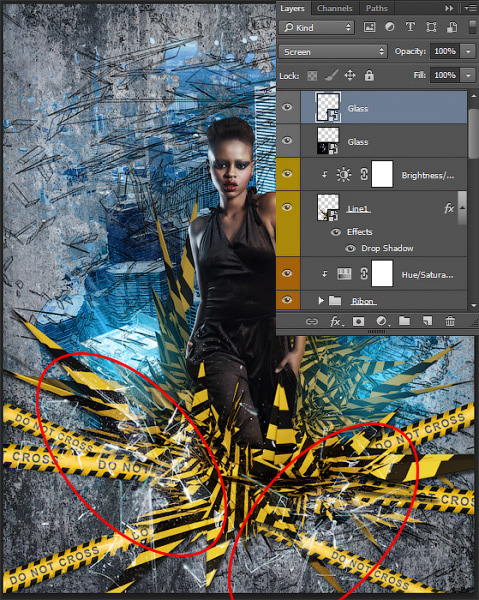
Task: Create a new layer icon
Action: point(427,321)
